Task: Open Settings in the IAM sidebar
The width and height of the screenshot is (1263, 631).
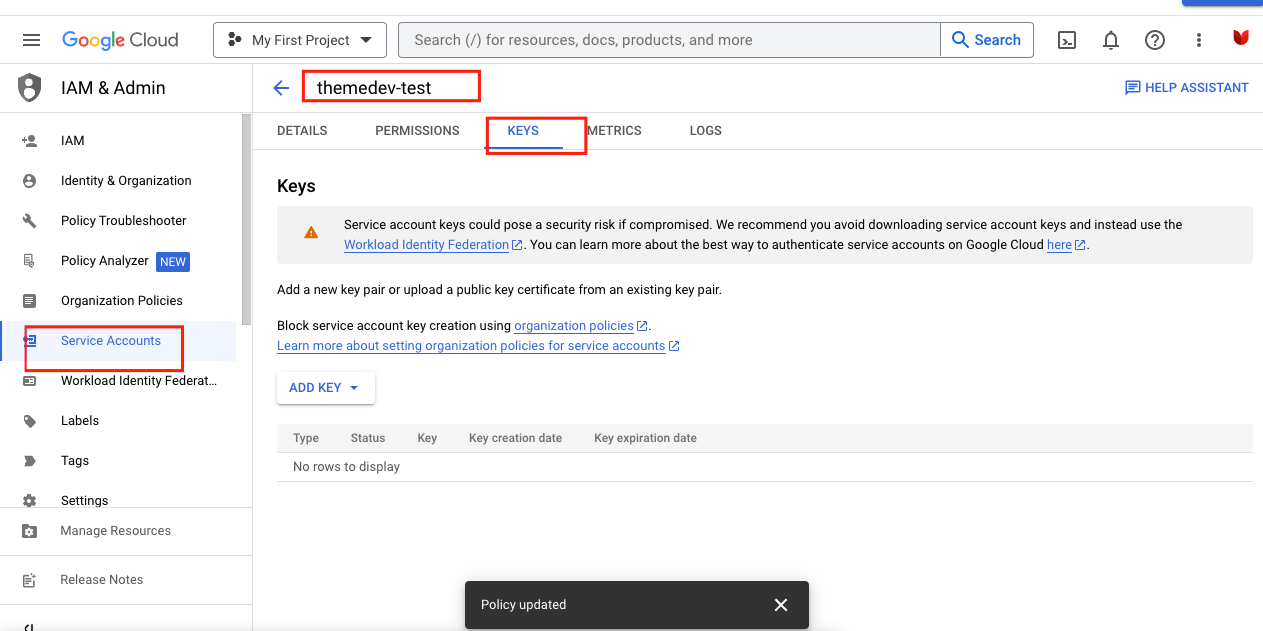Action: 84,500
